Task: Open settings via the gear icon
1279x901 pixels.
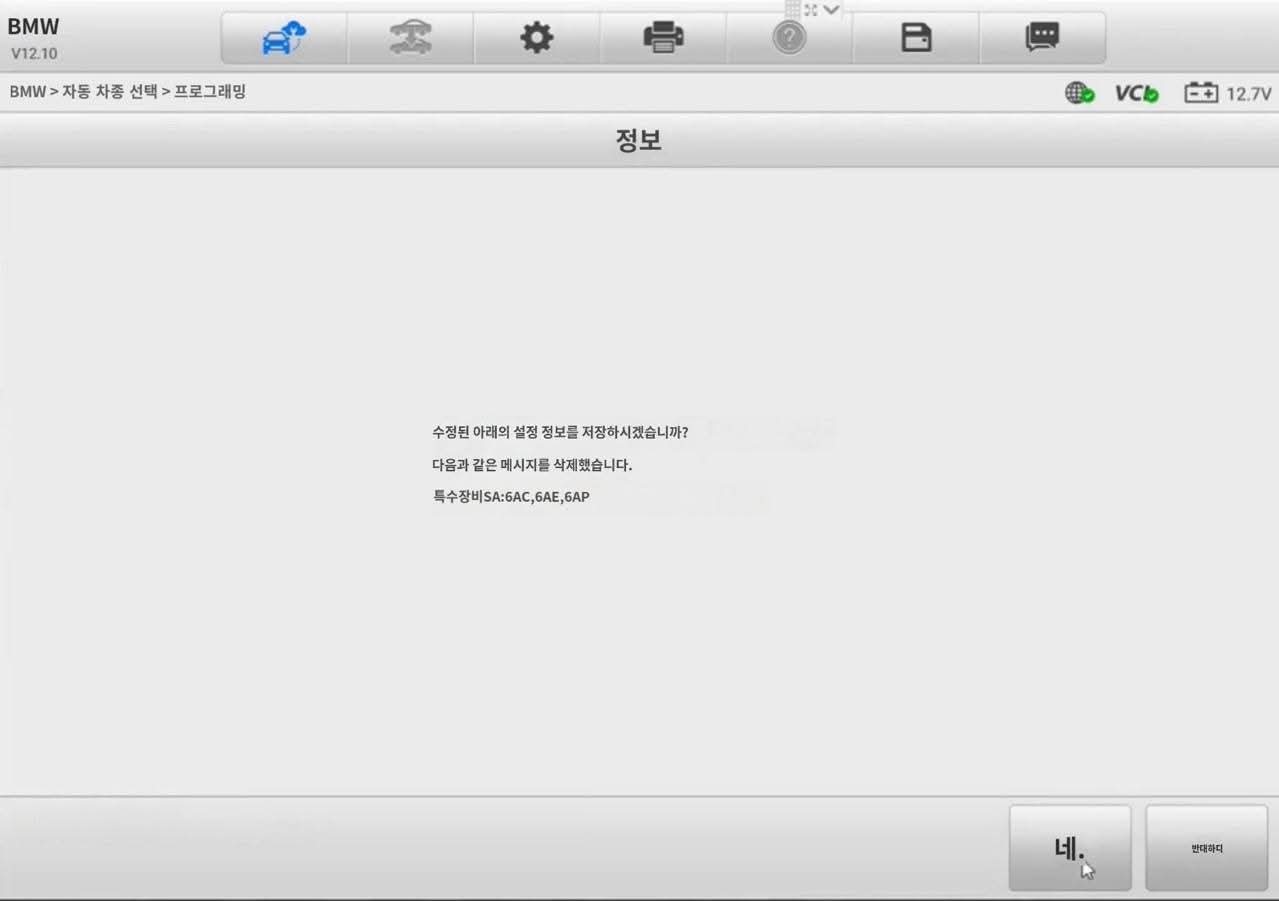Action: pos(537,38)
